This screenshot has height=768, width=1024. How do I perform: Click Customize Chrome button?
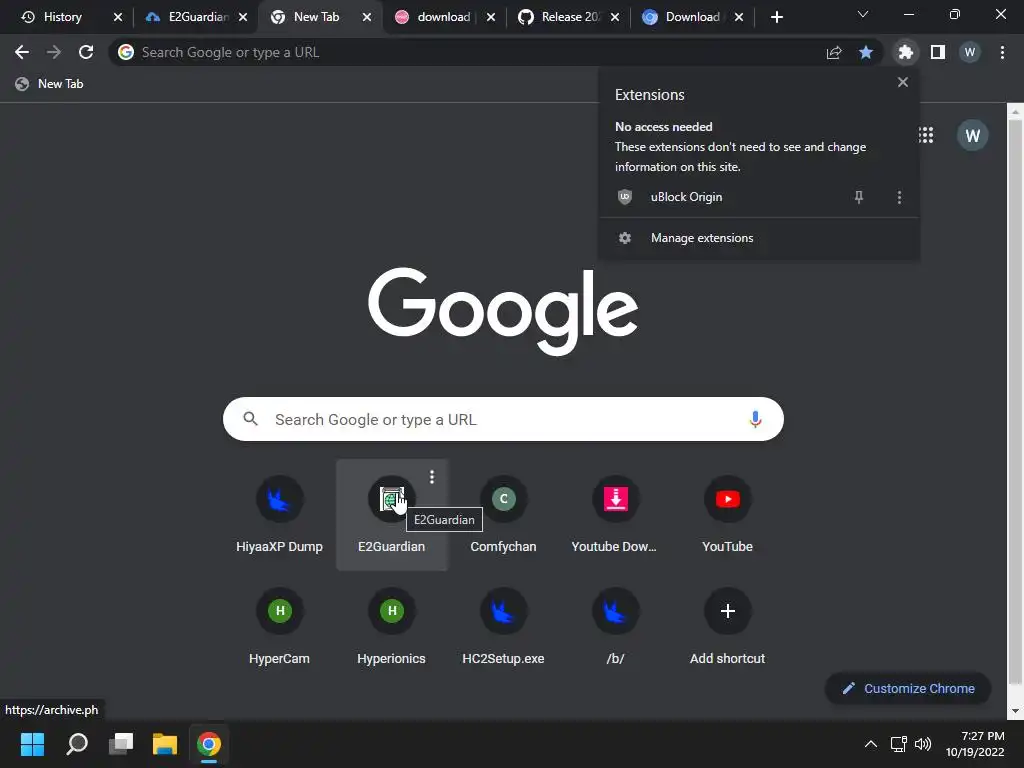point(908,688)
